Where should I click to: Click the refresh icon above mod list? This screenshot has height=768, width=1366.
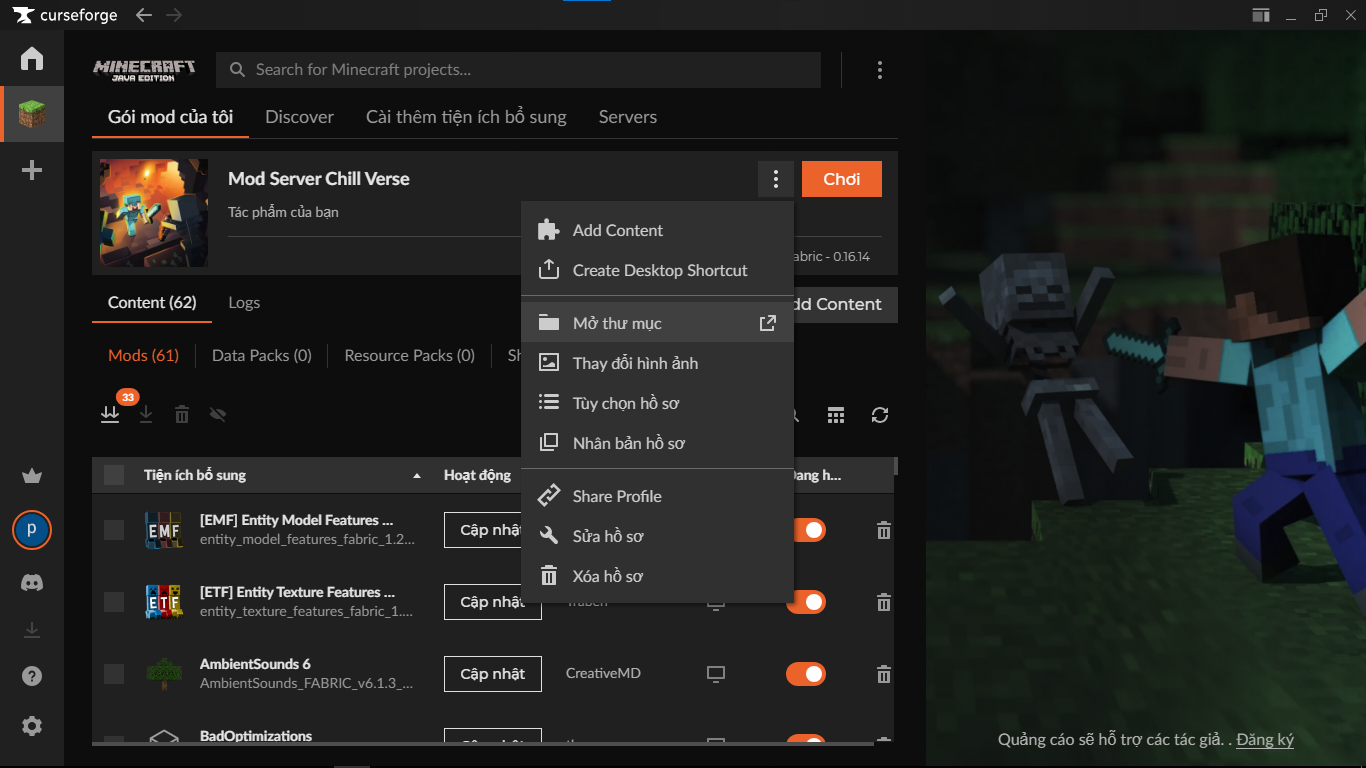[x=880, y=415]
